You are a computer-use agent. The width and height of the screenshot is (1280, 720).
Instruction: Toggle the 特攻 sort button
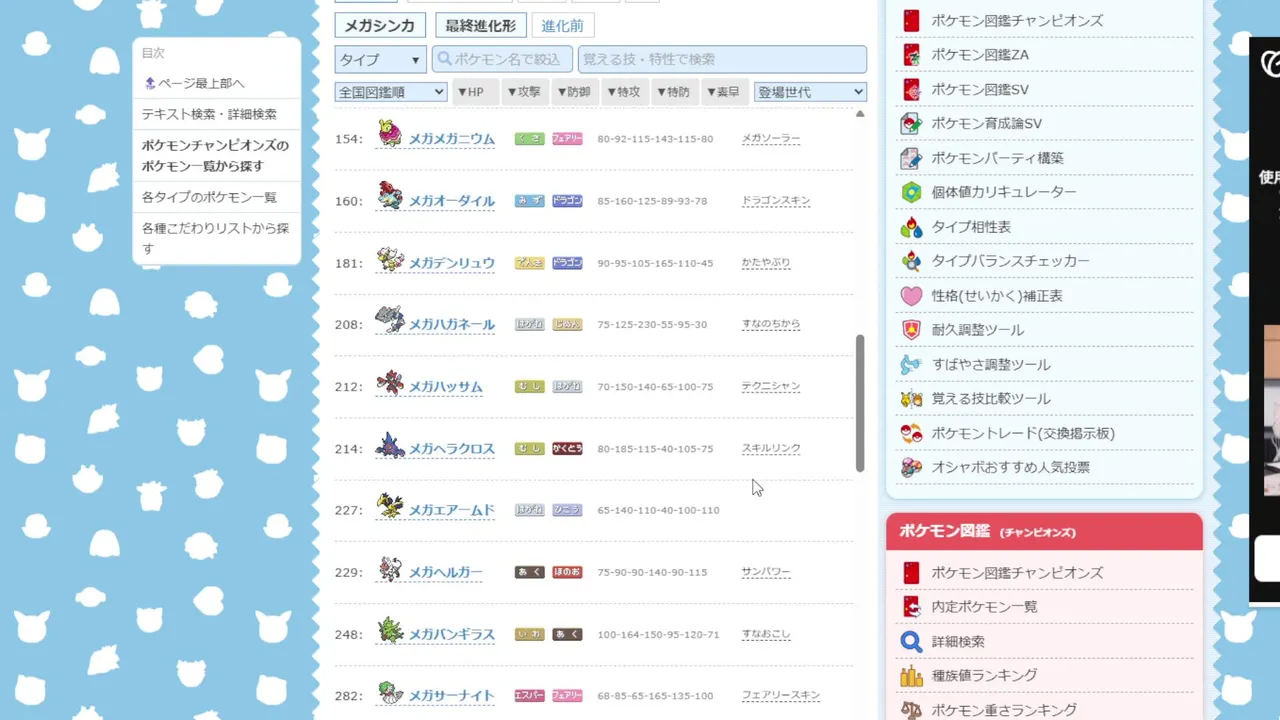(x=624, y=92)
